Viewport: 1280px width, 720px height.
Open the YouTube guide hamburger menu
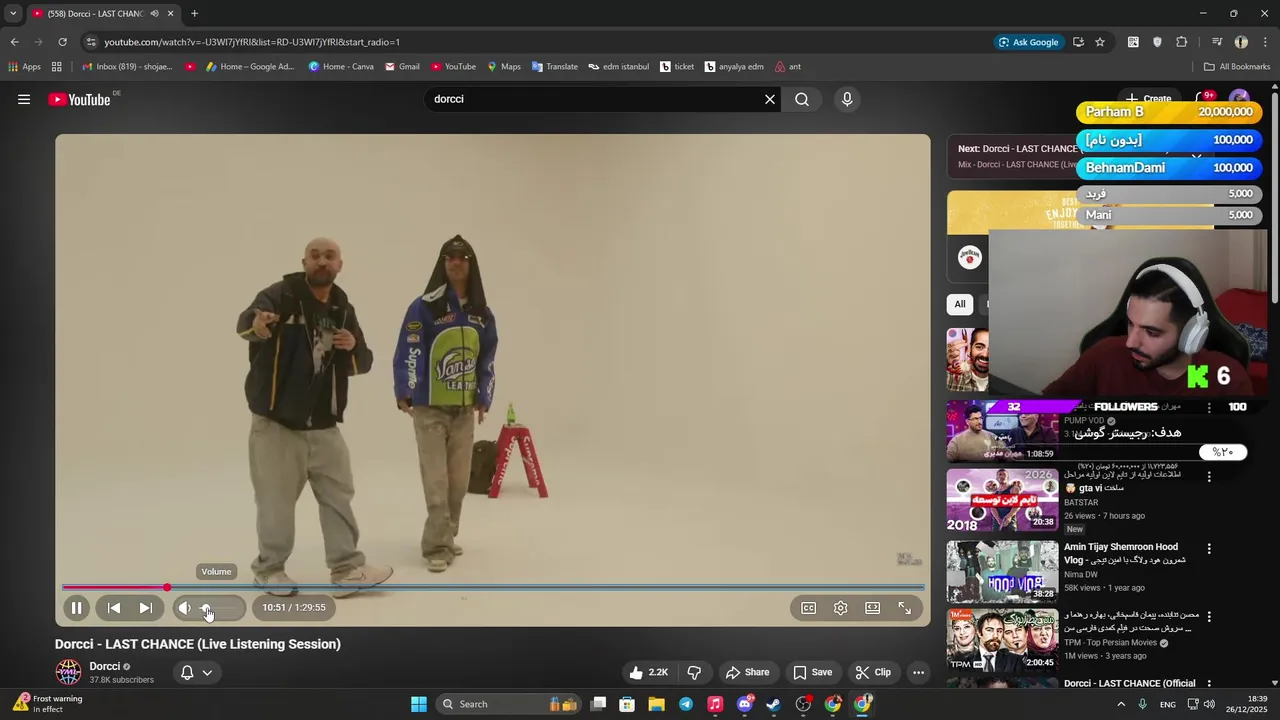pyautogui.click(x=24, y=99)
